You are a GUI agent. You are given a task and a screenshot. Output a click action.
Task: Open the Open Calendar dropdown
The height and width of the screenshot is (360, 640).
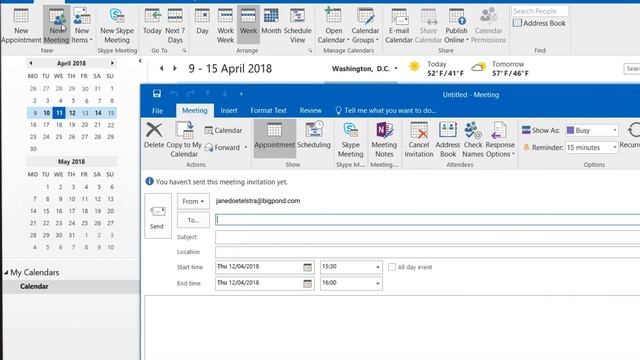(333, 25)
